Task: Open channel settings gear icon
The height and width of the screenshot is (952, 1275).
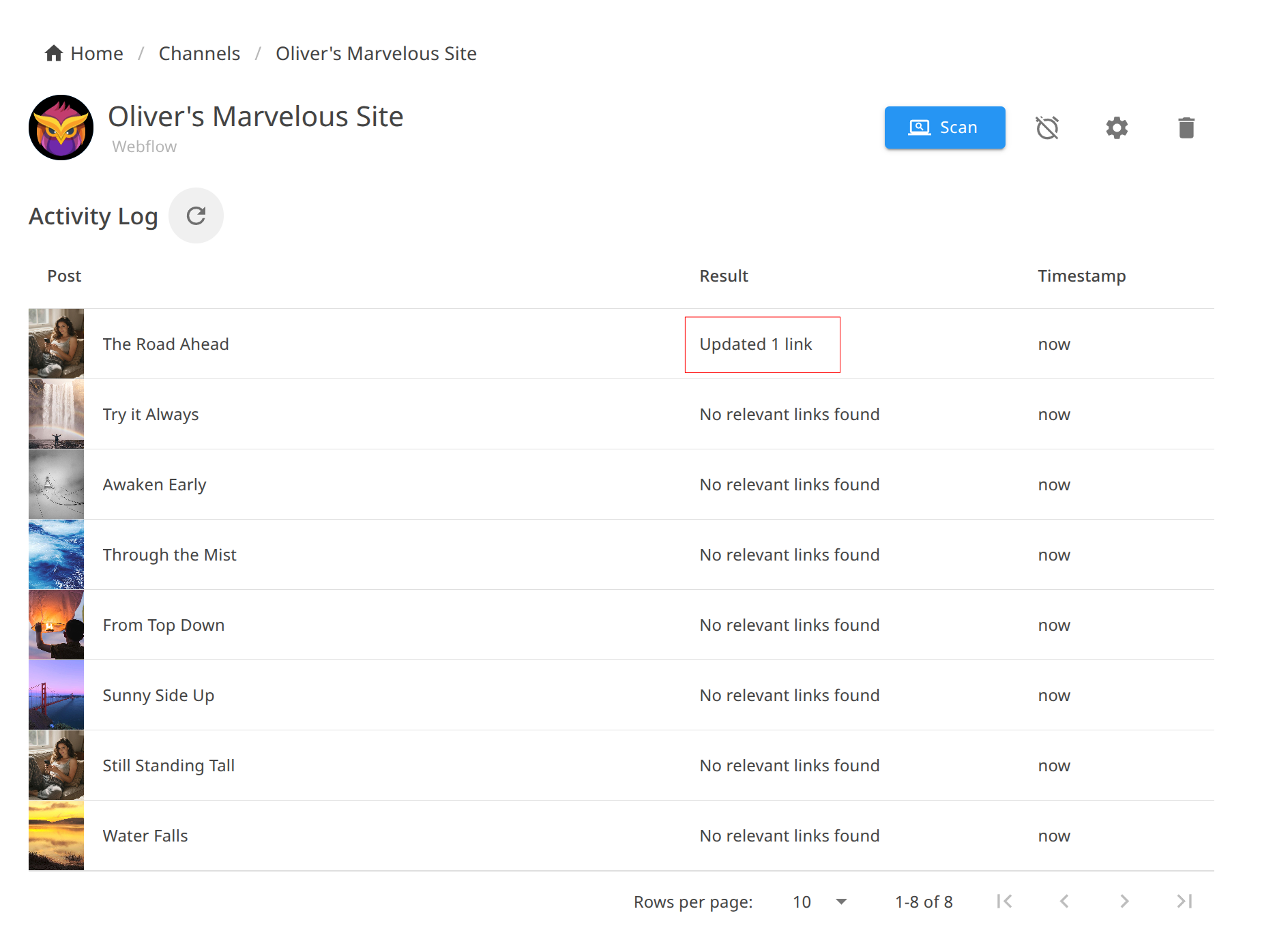Action: 1117,128
